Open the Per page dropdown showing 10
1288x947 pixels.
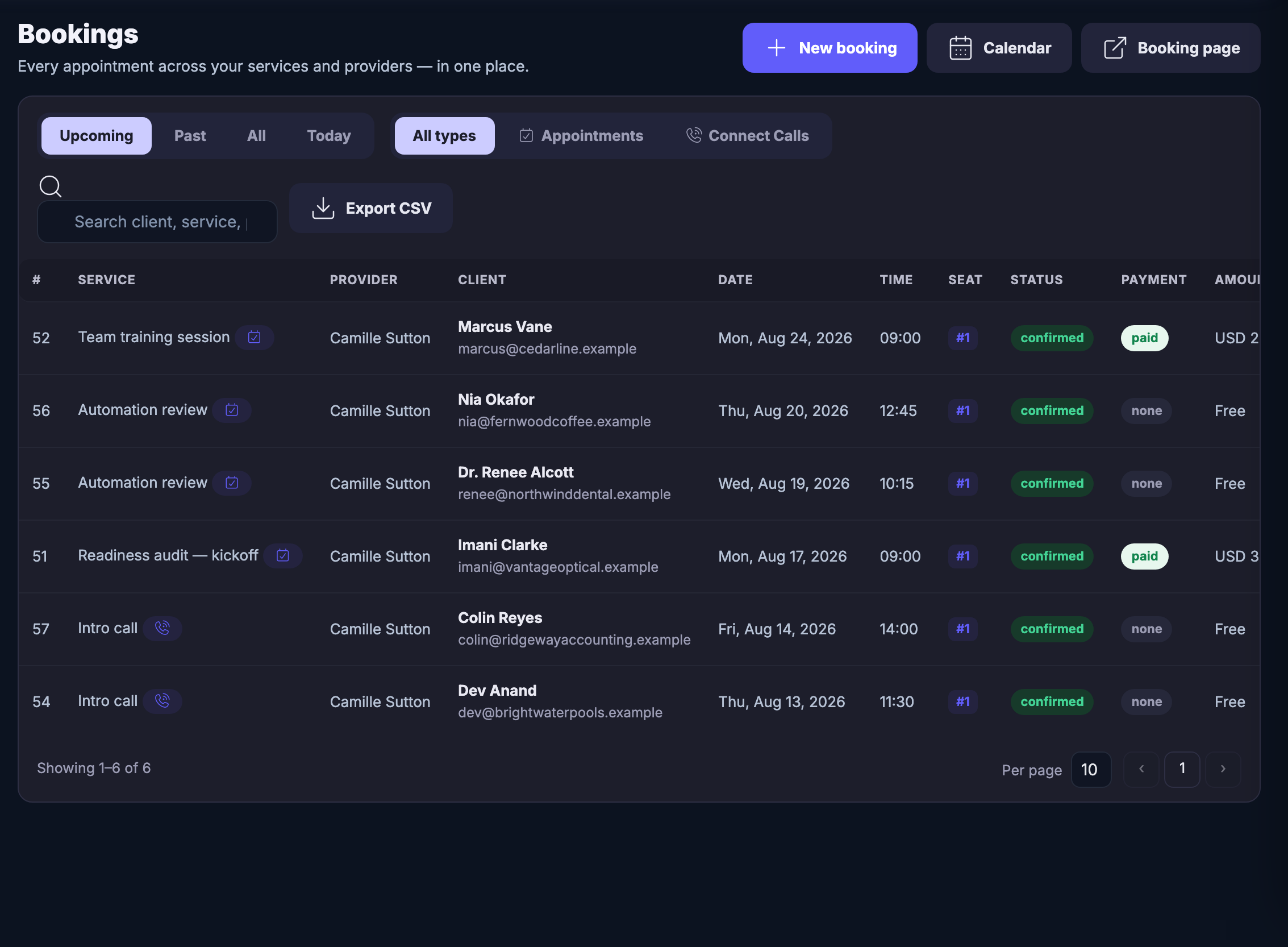tap(1091, 769)
